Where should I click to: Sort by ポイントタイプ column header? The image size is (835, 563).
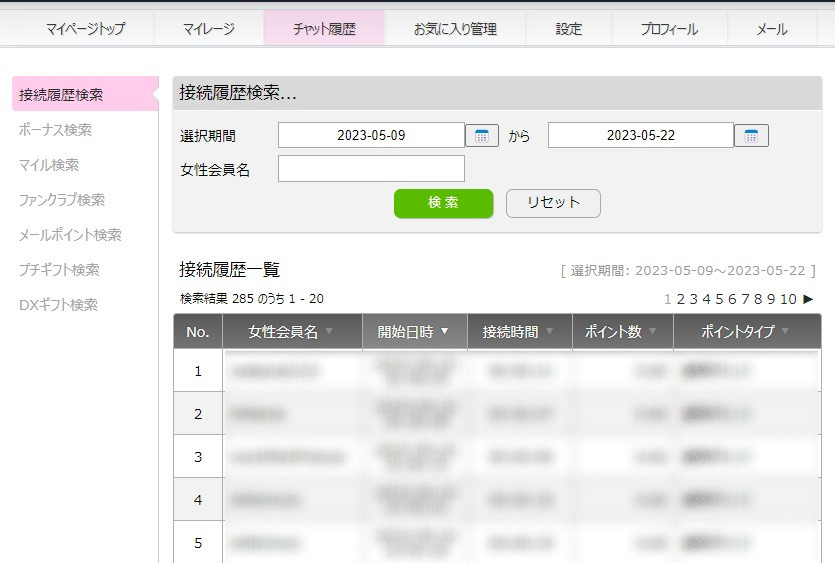745,332
